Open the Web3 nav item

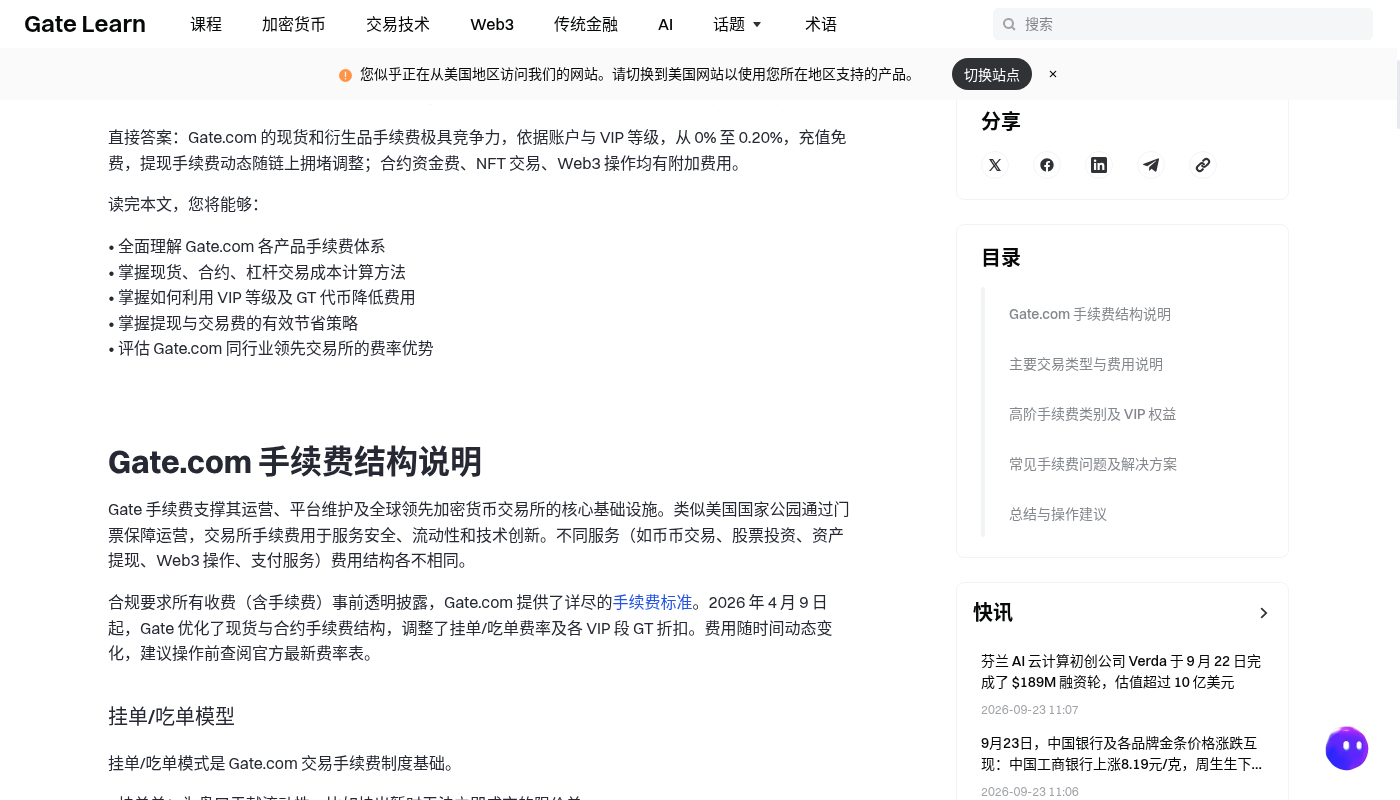pyautogui.click(x=492, y=24)
